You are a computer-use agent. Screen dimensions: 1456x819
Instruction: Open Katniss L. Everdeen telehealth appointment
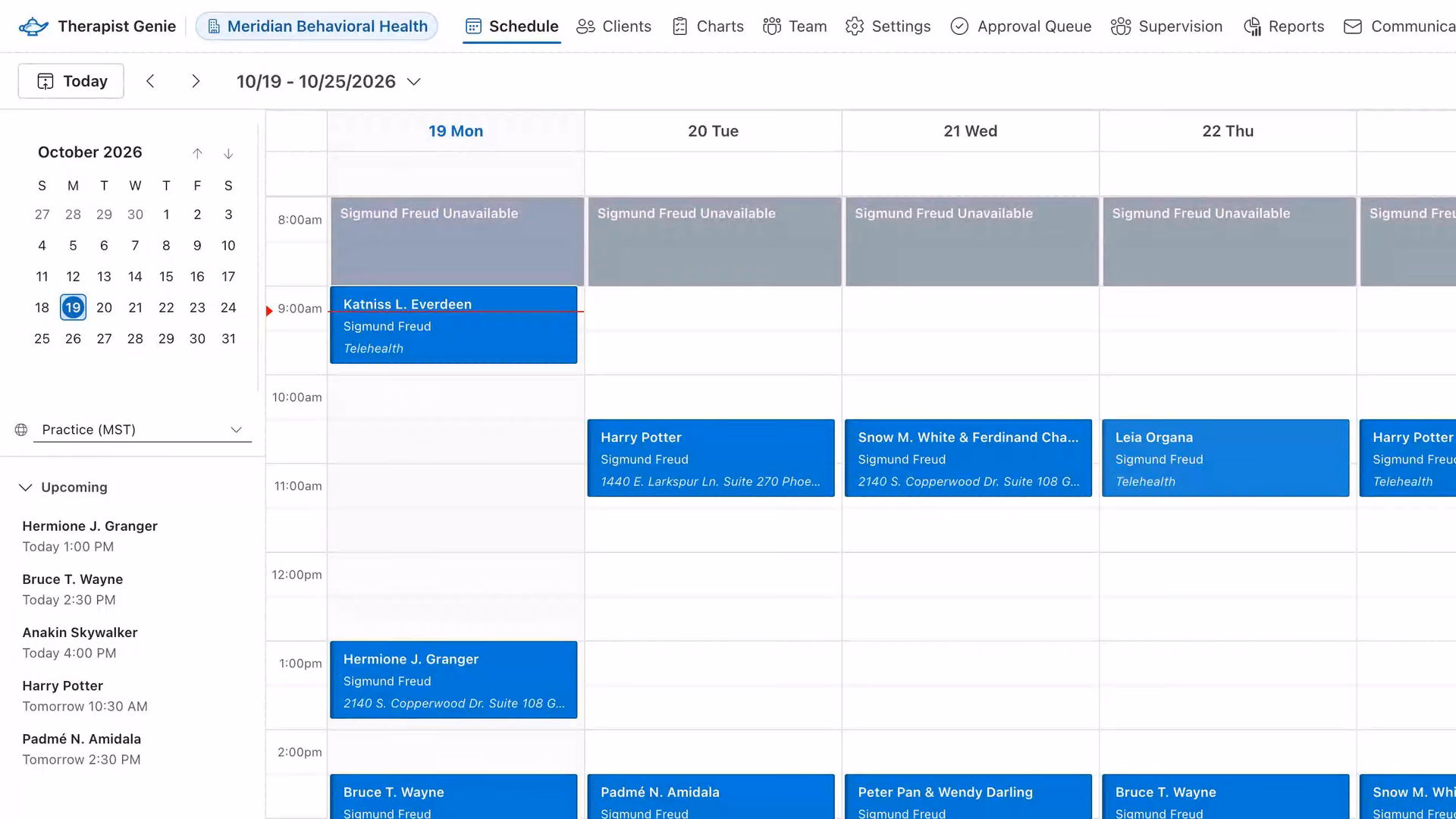(x=453, y=325)
